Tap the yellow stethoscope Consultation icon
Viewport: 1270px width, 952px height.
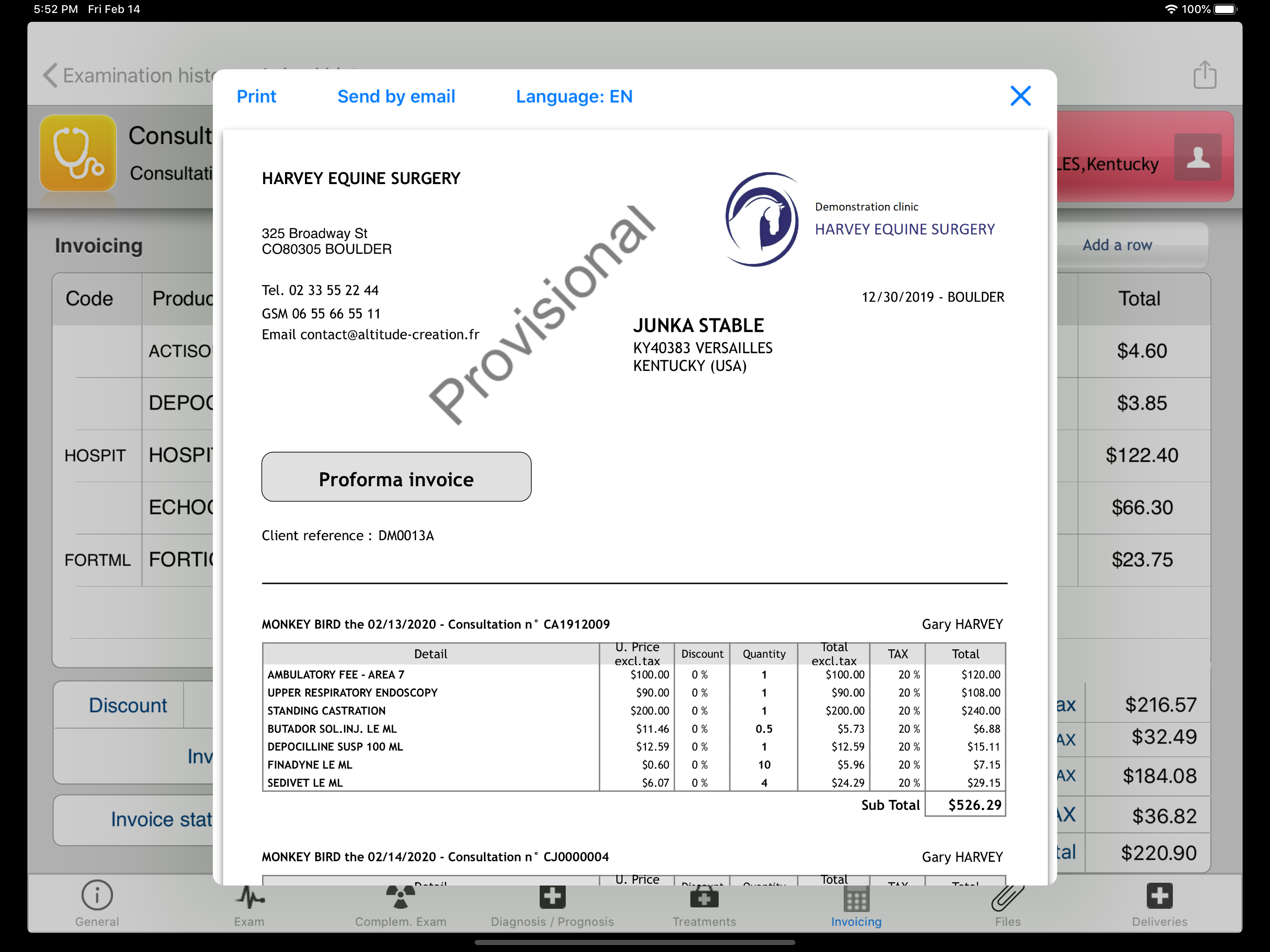[x=78, y=153]
